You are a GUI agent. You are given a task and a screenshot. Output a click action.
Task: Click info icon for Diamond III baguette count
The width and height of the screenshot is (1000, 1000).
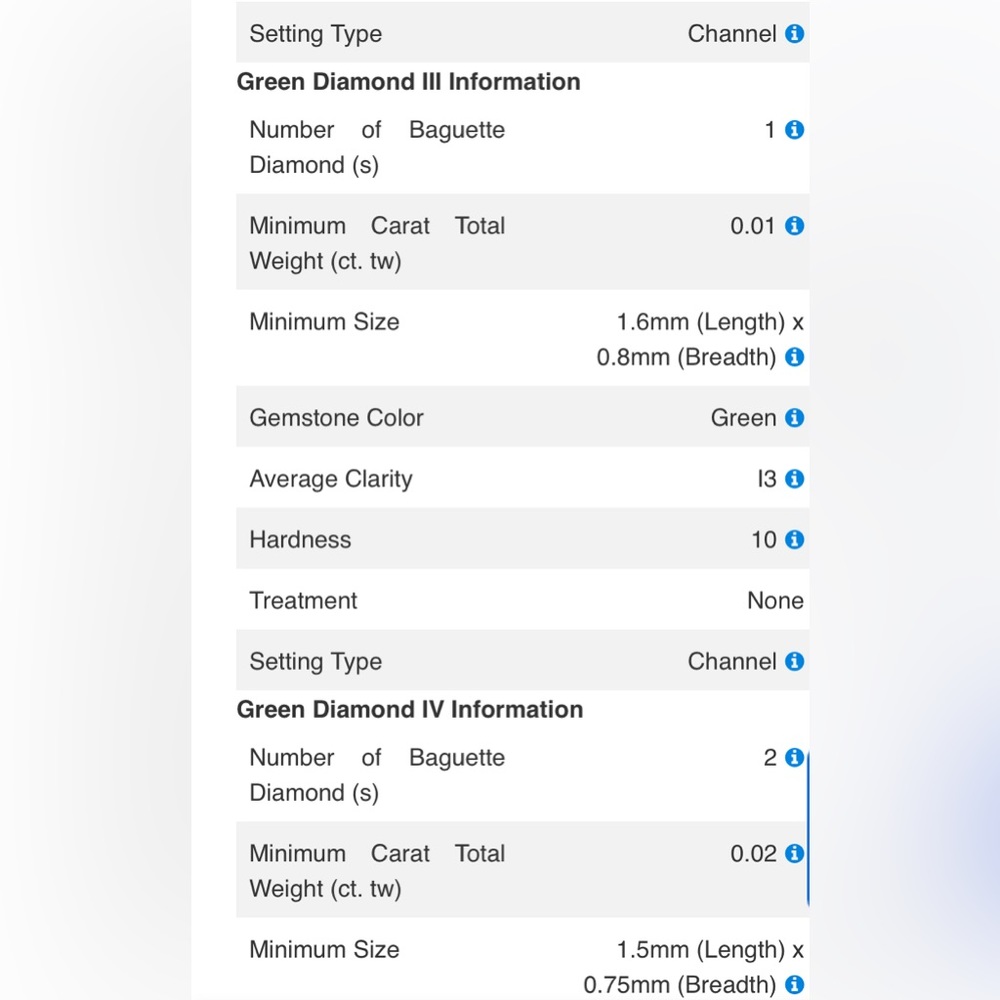pos(794,129)
